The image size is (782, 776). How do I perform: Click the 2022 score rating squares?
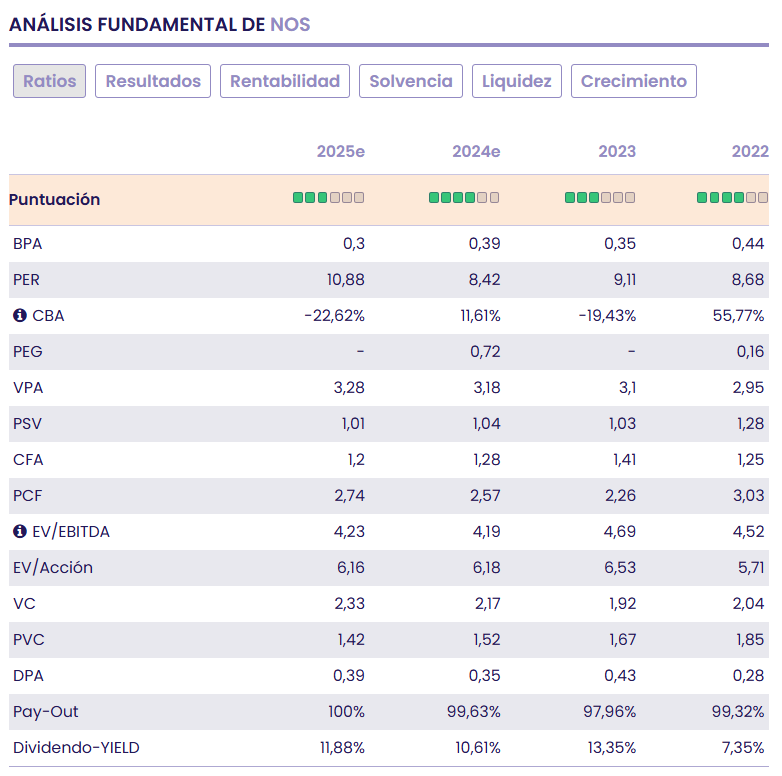click(x=733, y=198)
